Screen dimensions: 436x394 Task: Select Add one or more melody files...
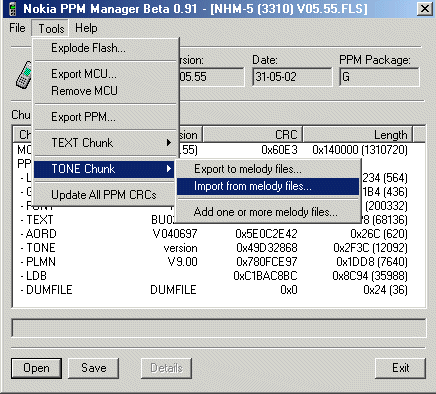click(x=268, y=212)
